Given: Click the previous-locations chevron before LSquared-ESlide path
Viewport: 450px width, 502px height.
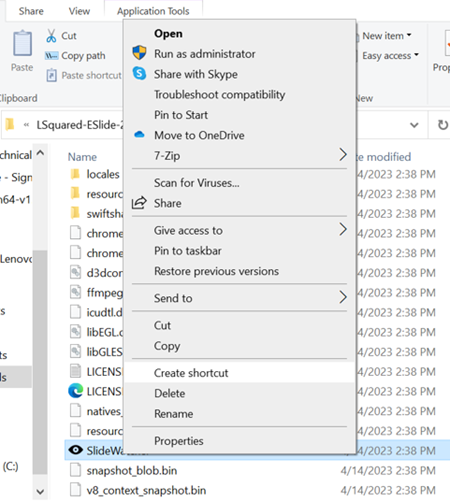Looking at the screenshot, I should tap(26, 125).
